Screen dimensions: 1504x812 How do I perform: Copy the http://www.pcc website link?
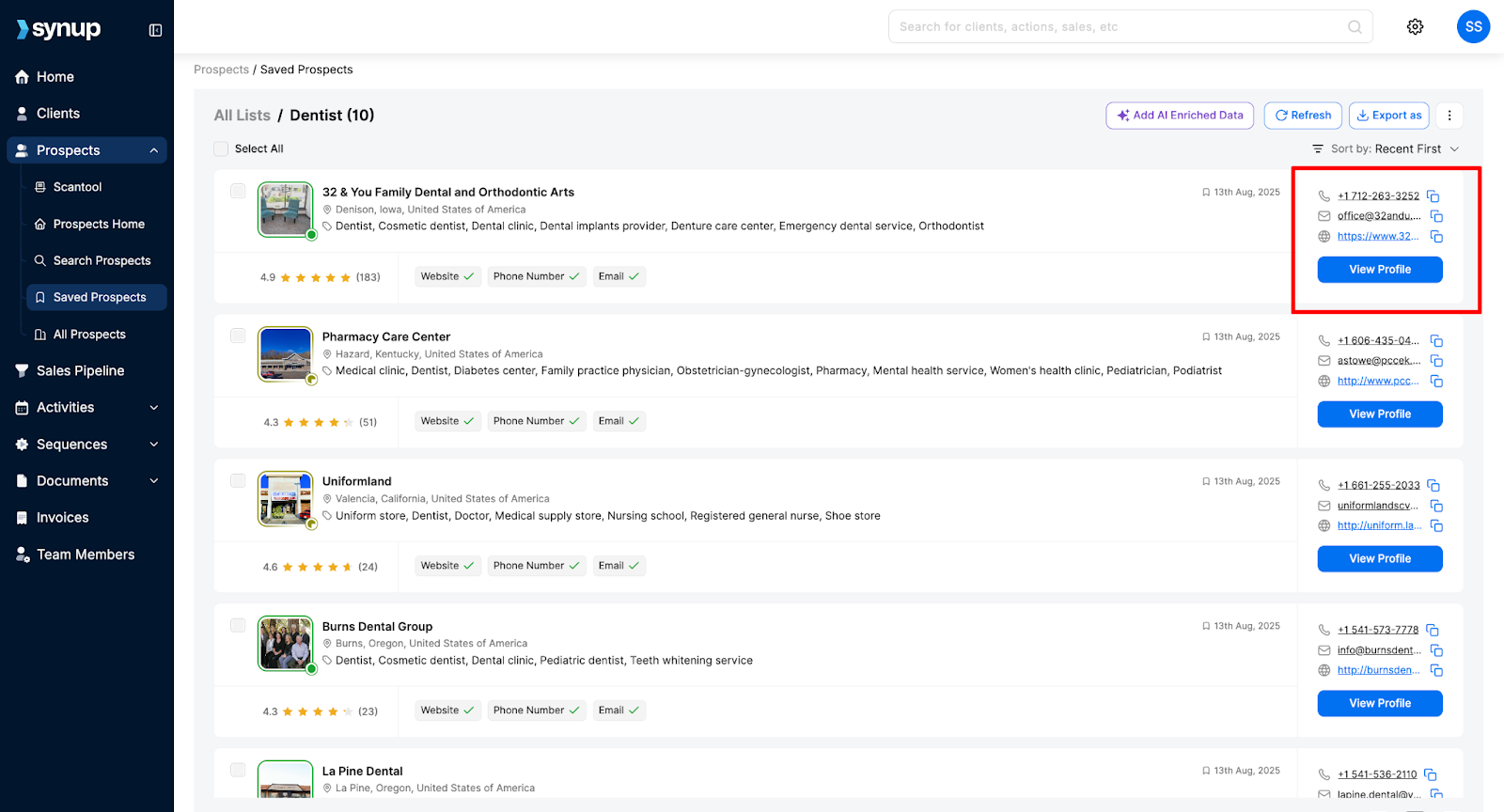(1436, 382)
